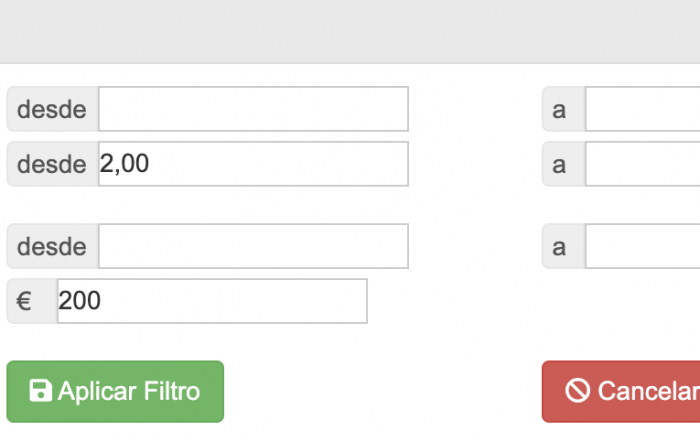
Task: Focus the "a" field beside the 2,00 value
Action: (x=642, y=164)
